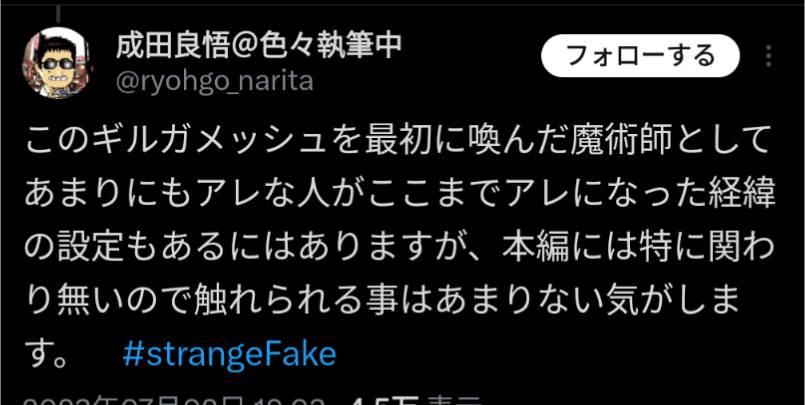Click tweet line starting このギルガメッシュを
This screenshot has height=405, width=805.
click(398, 140)
